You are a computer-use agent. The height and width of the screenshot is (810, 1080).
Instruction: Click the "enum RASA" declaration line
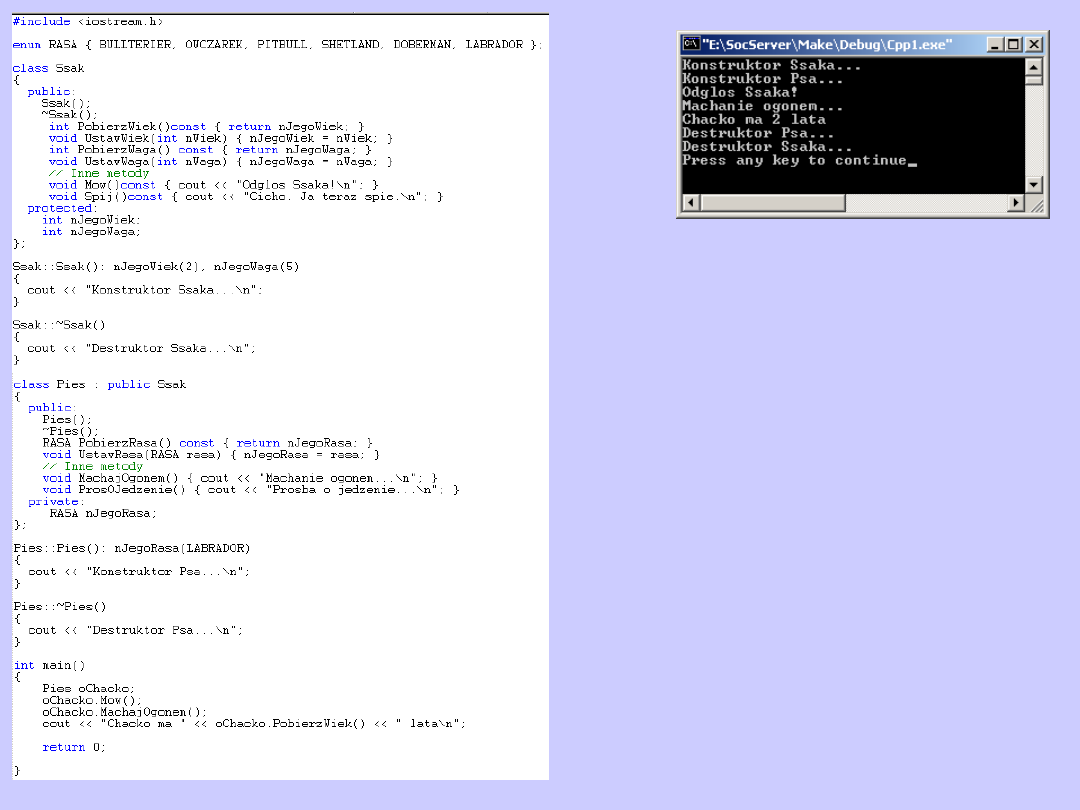278,44
